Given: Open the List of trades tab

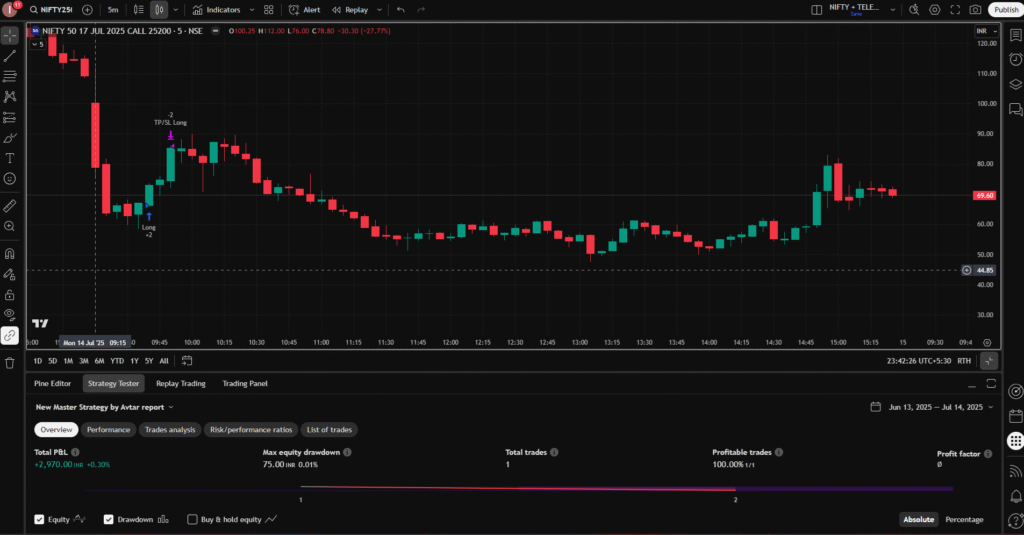Looking at the screenshot, I should click(x=329, y=430).
